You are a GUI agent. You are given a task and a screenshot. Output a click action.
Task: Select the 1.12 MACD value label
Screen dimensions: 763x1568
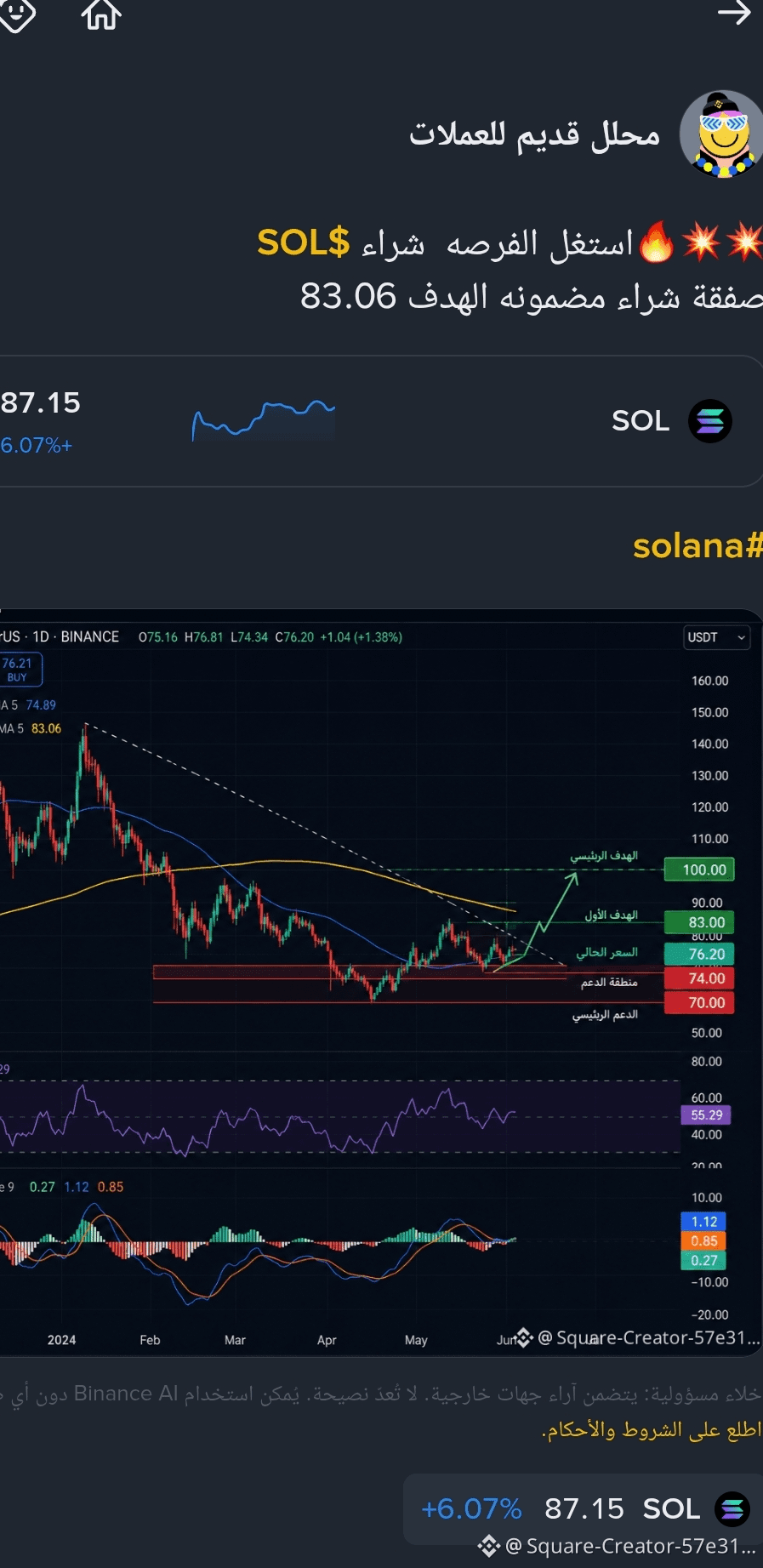703,1221
